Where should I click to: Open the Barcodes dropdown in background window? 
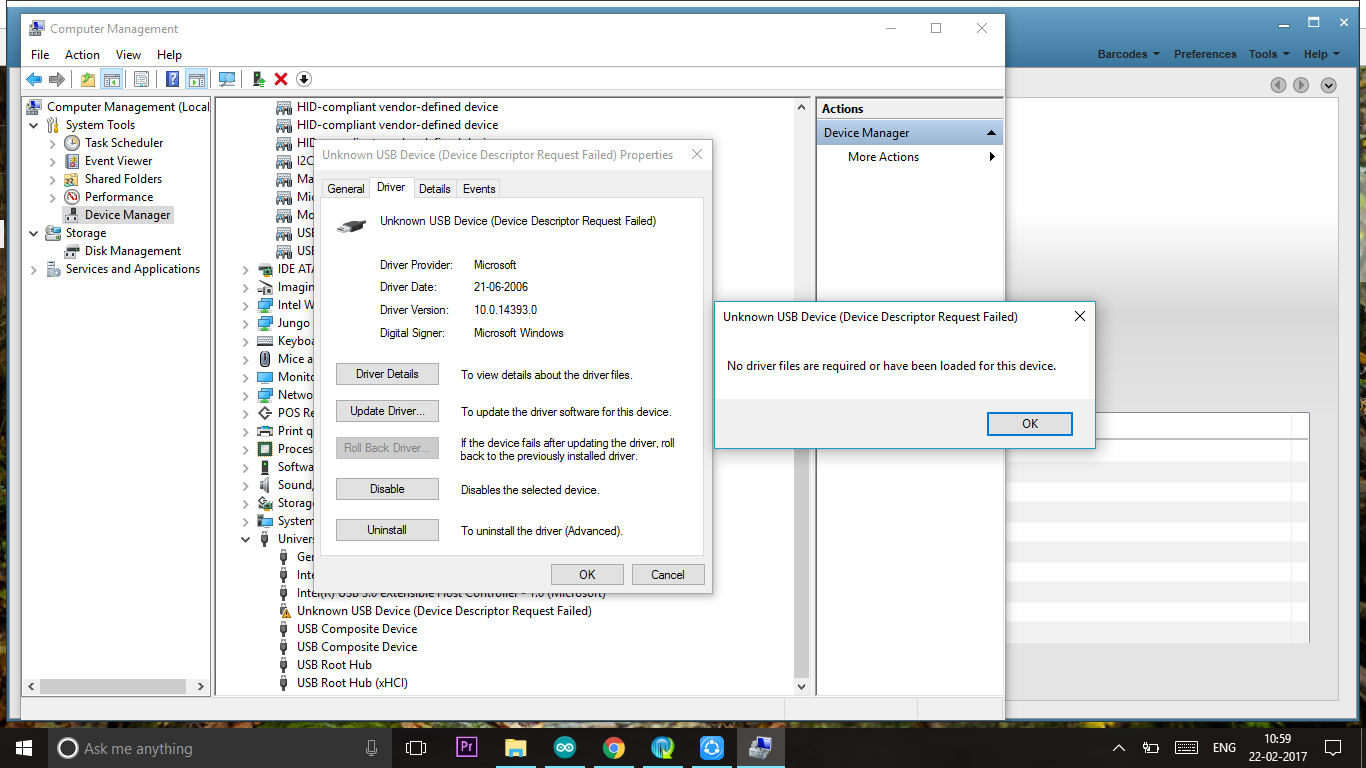(x=1129, y=54)
